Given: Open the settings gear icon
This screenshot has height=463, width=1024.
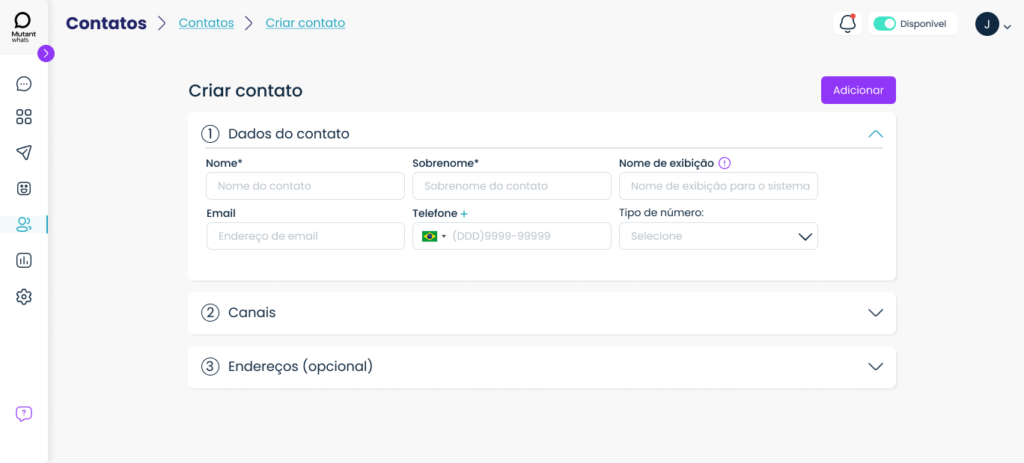Looking at the screenshot, I should pos(24,296).
